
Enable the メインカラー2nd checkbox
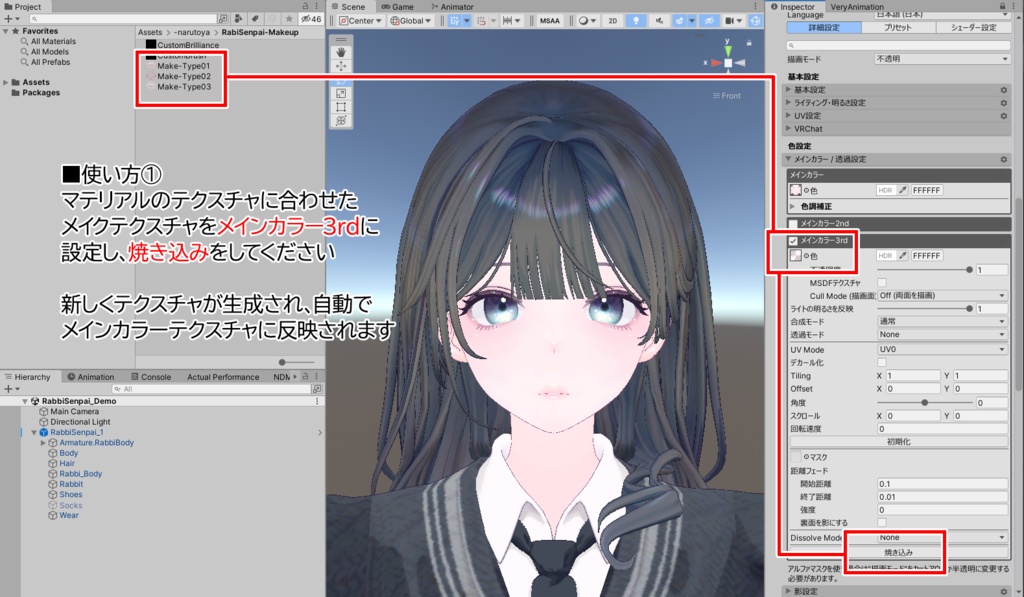(x=793, y=223)
